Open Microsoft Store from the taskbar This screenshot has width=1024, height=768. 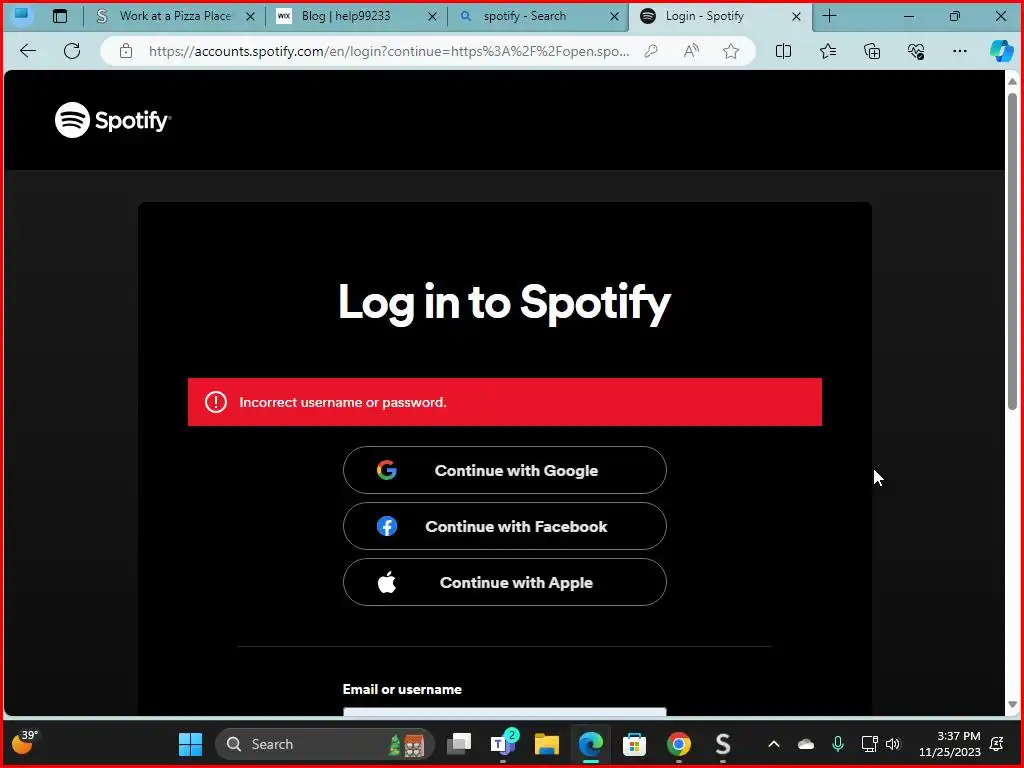(634, 744)
